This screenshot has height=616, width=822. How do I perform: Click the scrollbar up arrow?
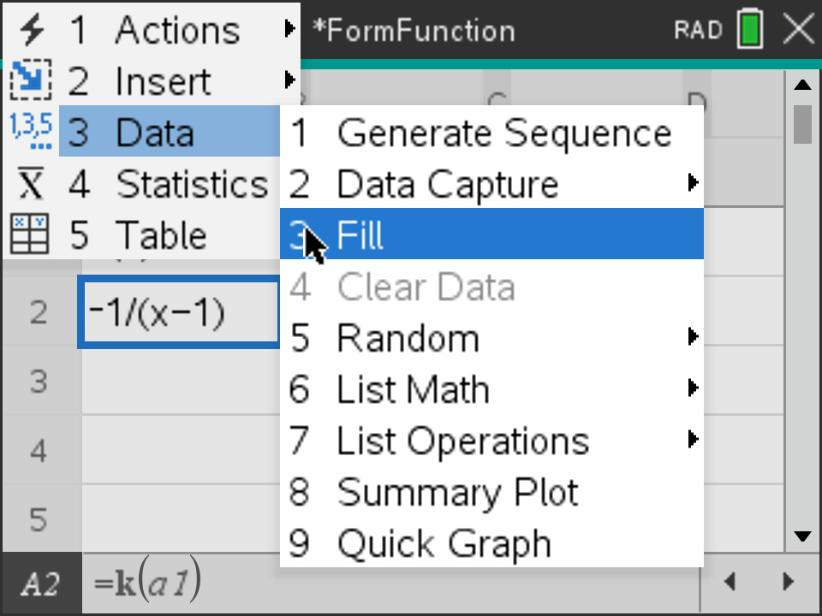(x=802, y=86)
